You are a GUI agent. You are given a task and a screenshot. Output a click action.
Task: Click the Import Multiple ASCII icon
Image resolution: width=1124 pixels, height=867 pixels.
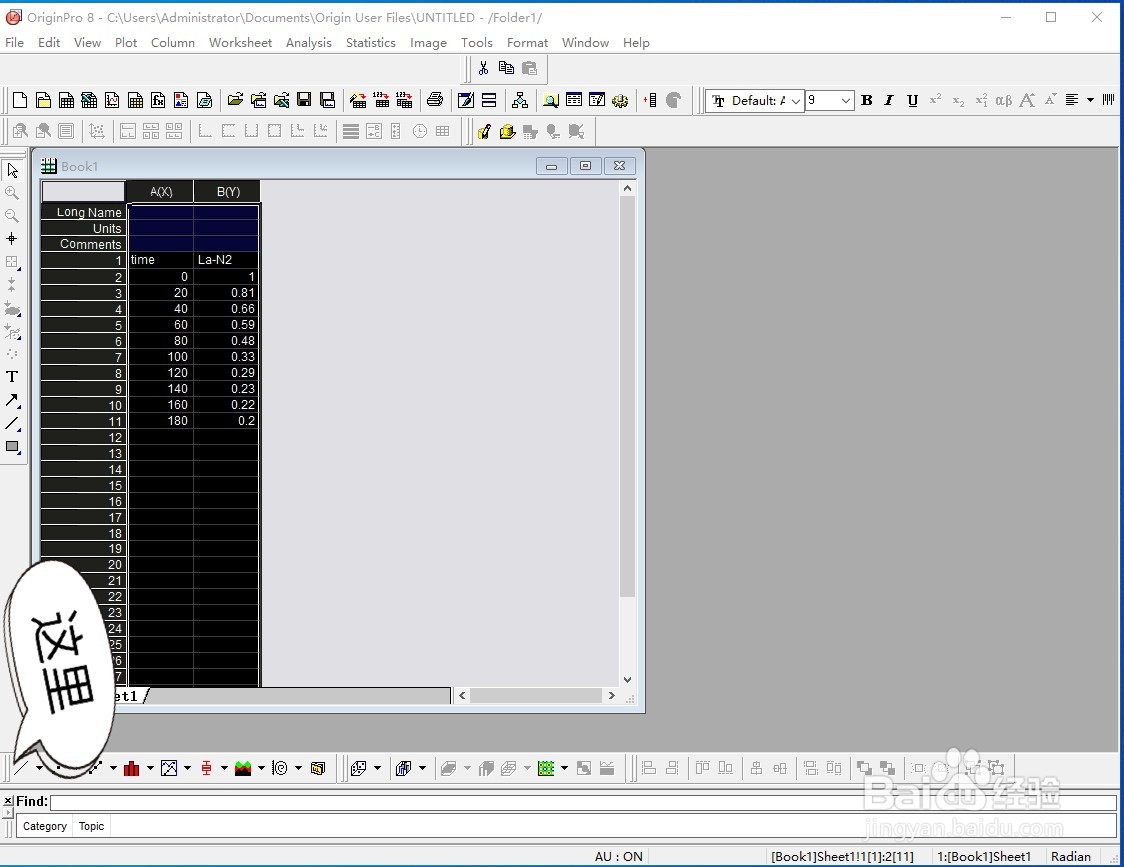[x=404, y=100]
